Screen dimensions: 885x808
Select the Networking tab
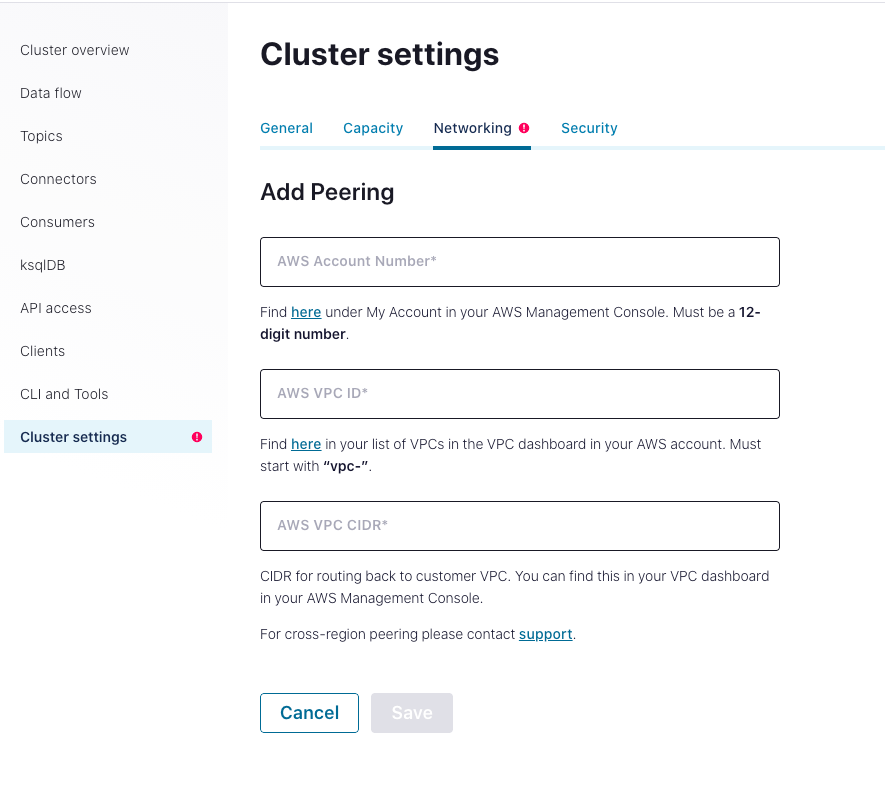tap(472, 128)
